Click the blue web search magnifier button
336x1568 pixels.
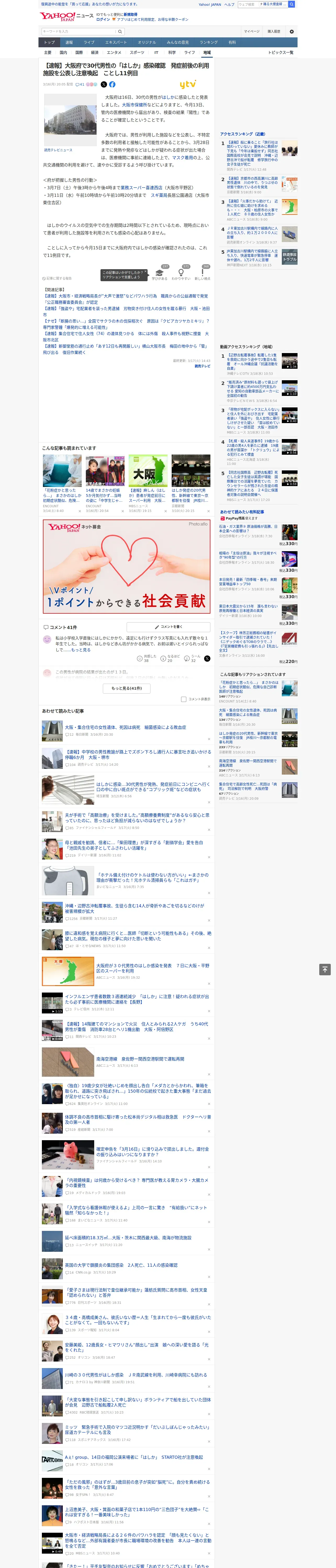[x=292, y=4]
